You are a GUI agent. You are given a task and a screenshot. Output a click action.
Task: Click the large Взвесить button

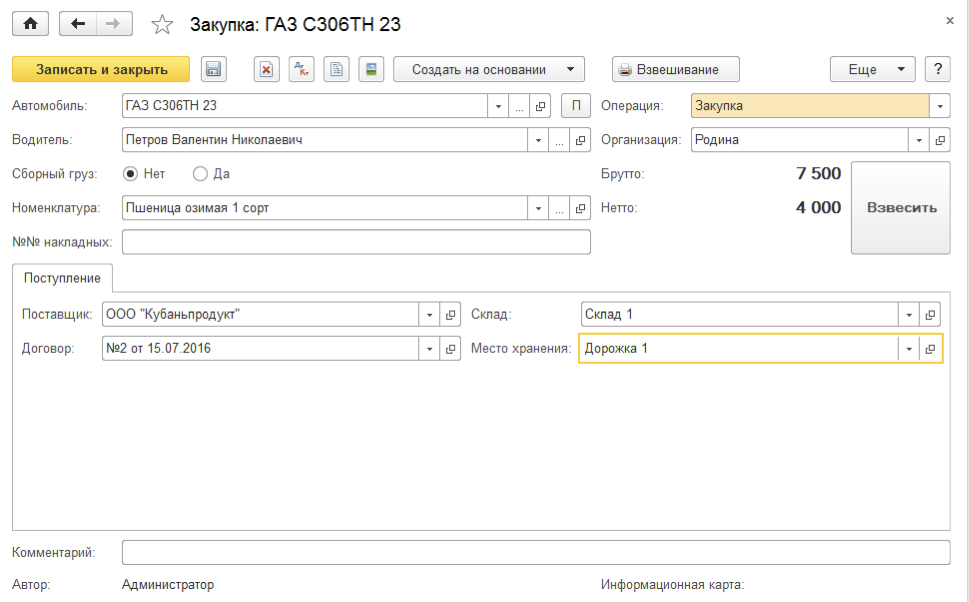click(x=900, y=208)
